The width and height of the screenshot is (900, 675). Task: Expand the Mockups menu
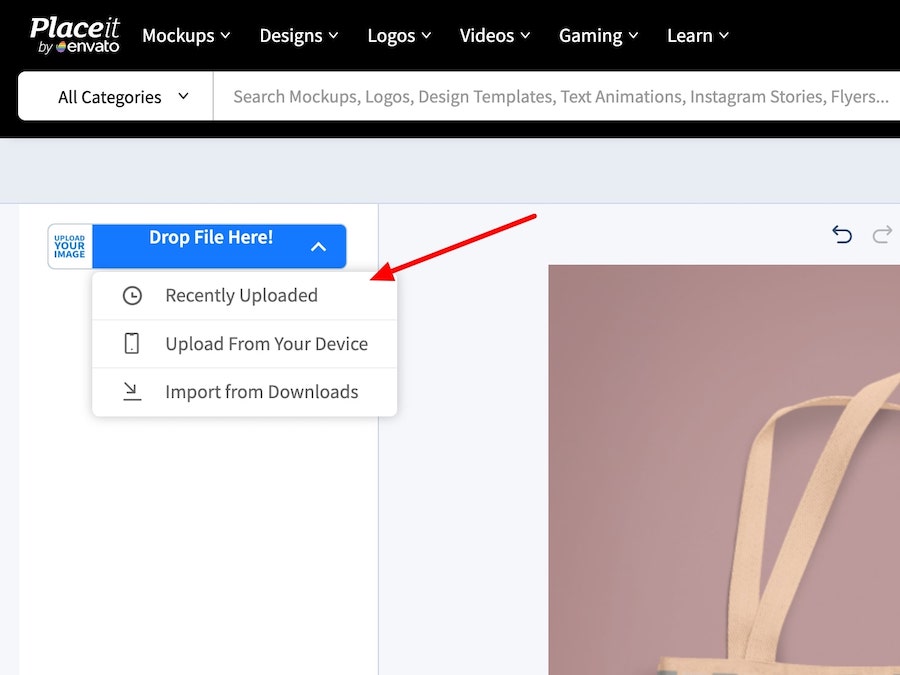click(186, 35)
